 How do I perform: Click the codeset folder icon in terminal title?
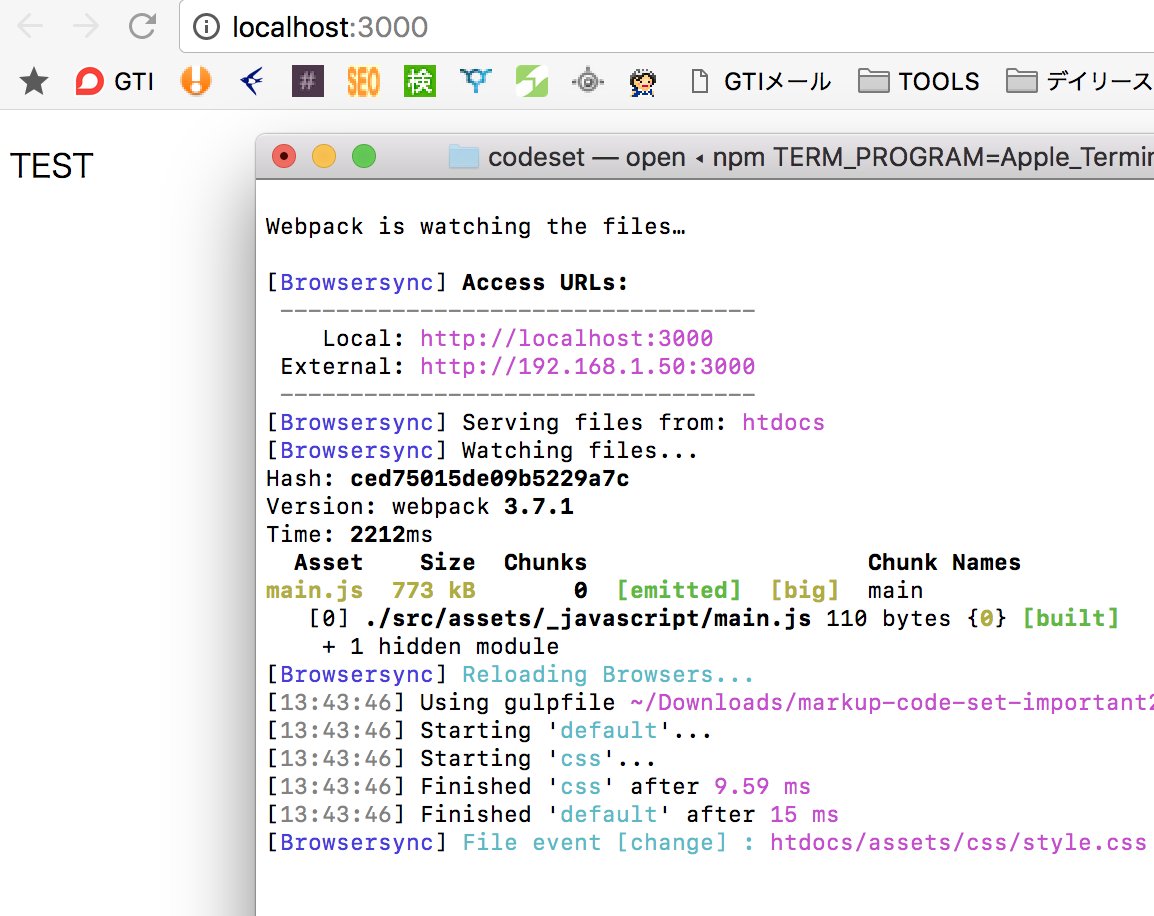pos(464,157)
